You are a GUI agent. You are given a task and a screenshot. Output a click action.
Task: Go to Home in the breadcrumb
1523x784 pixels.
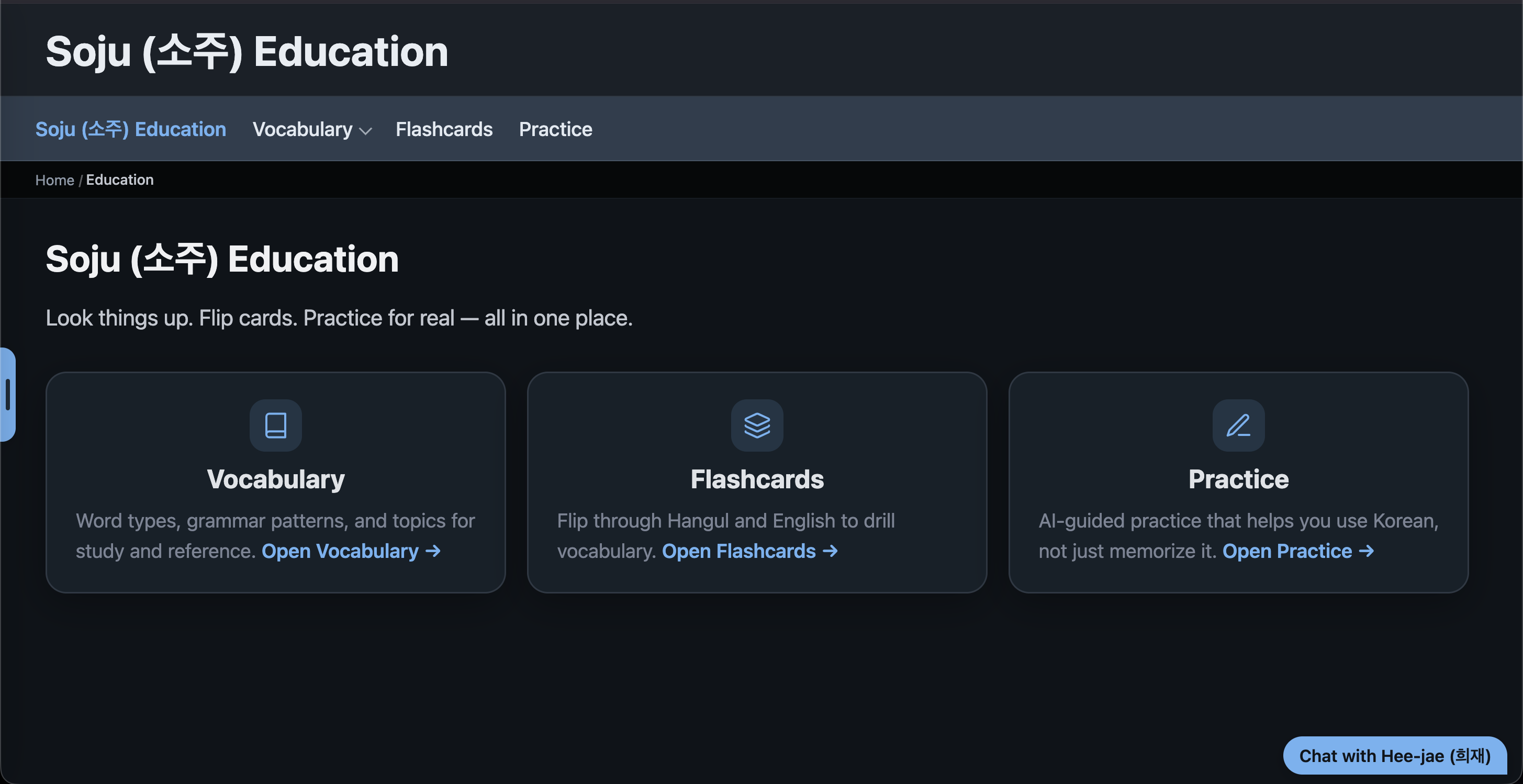[x=54, y=180]
